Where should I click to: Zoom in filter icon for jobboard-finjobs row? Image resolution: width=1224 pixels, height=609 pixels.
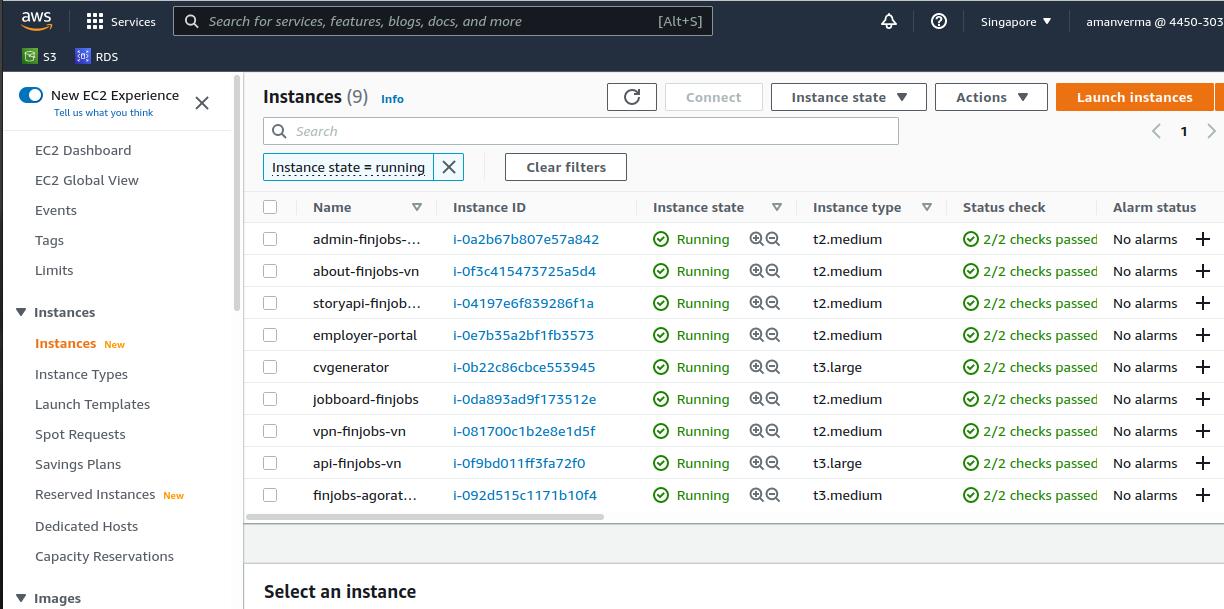[757, 399]
